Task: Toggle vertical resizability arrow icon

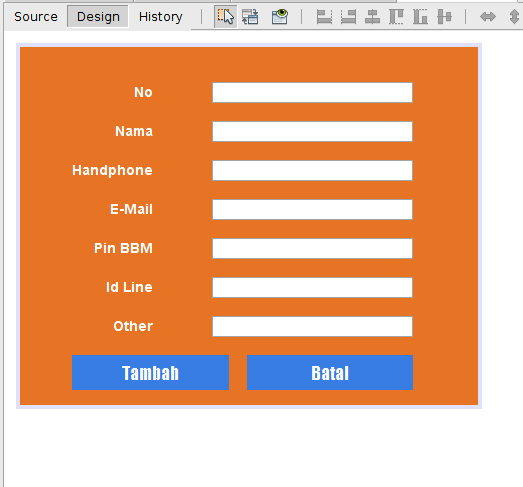Action: tap(515, 16)
